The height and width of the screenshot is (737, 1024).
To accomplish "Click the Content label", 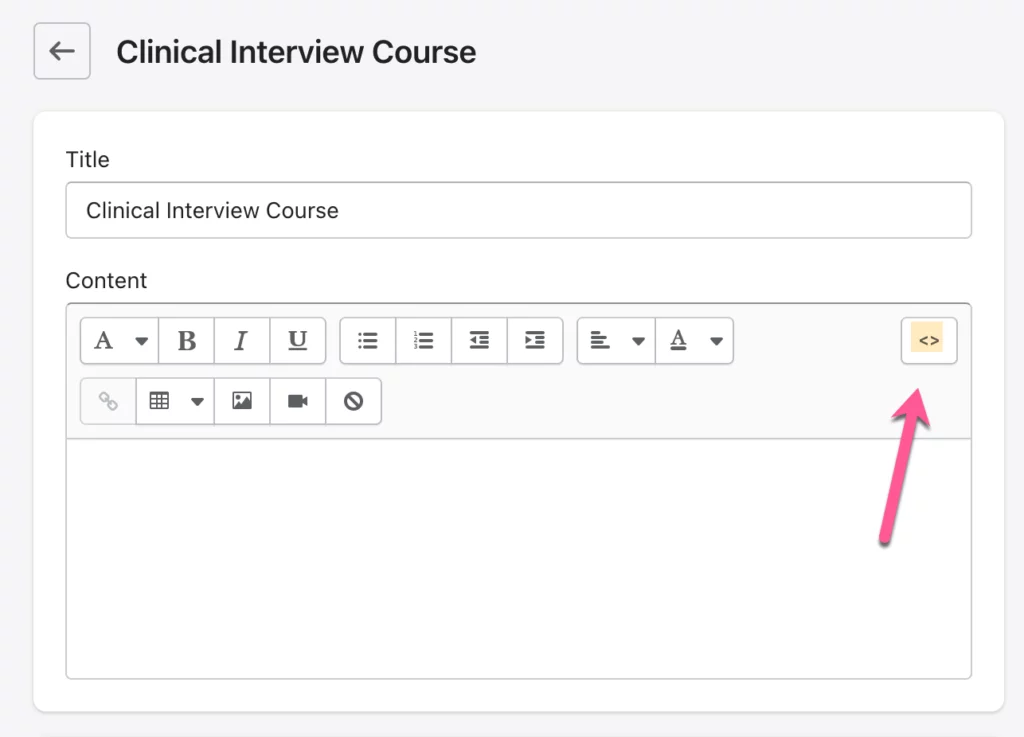I will coord(106,281).
